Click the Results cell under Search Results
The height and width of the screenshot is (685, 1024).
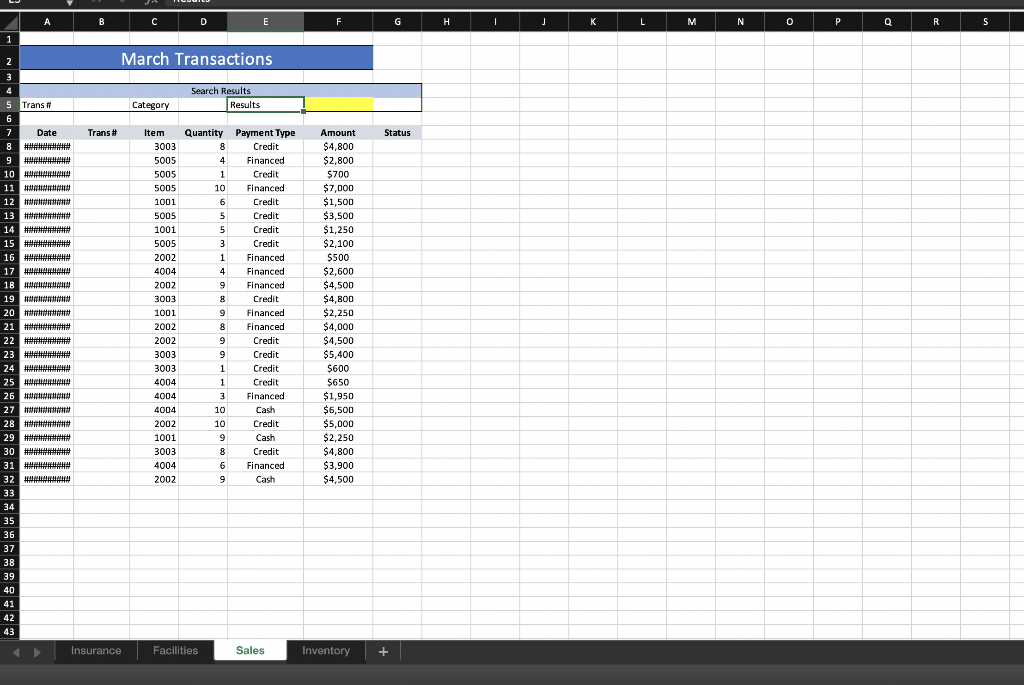pyautogui.click(x=265, y=104)
